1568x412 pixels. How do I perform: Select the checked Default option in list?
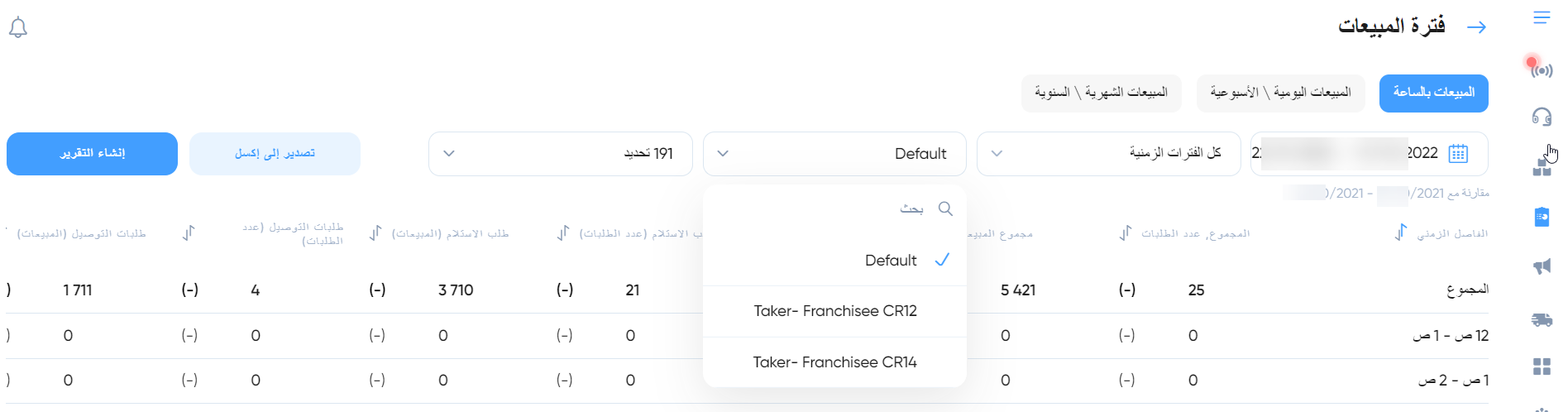point(834,261)
